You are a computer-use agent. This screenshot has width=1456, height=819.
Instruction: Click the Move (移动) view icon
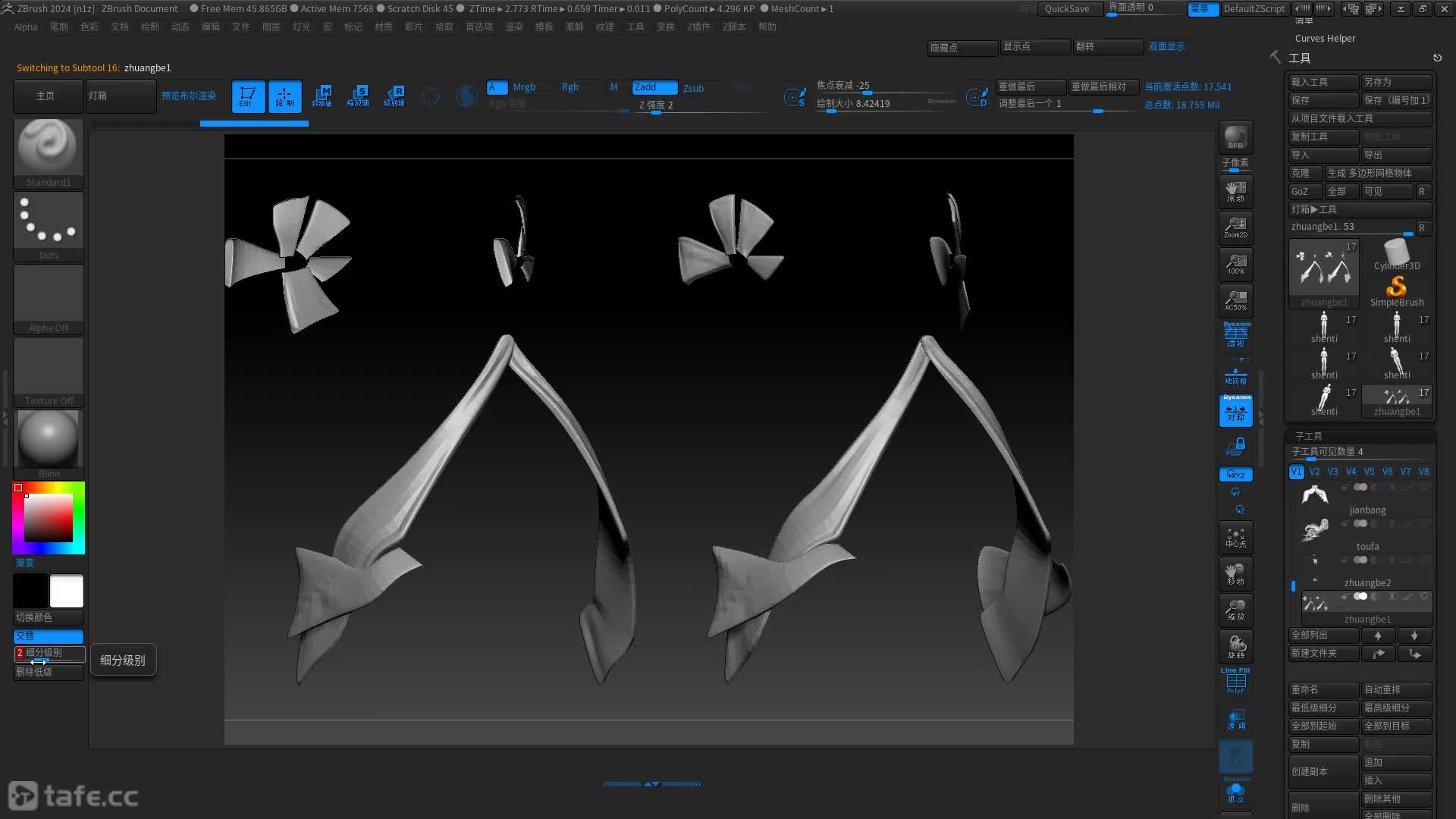1235,574
